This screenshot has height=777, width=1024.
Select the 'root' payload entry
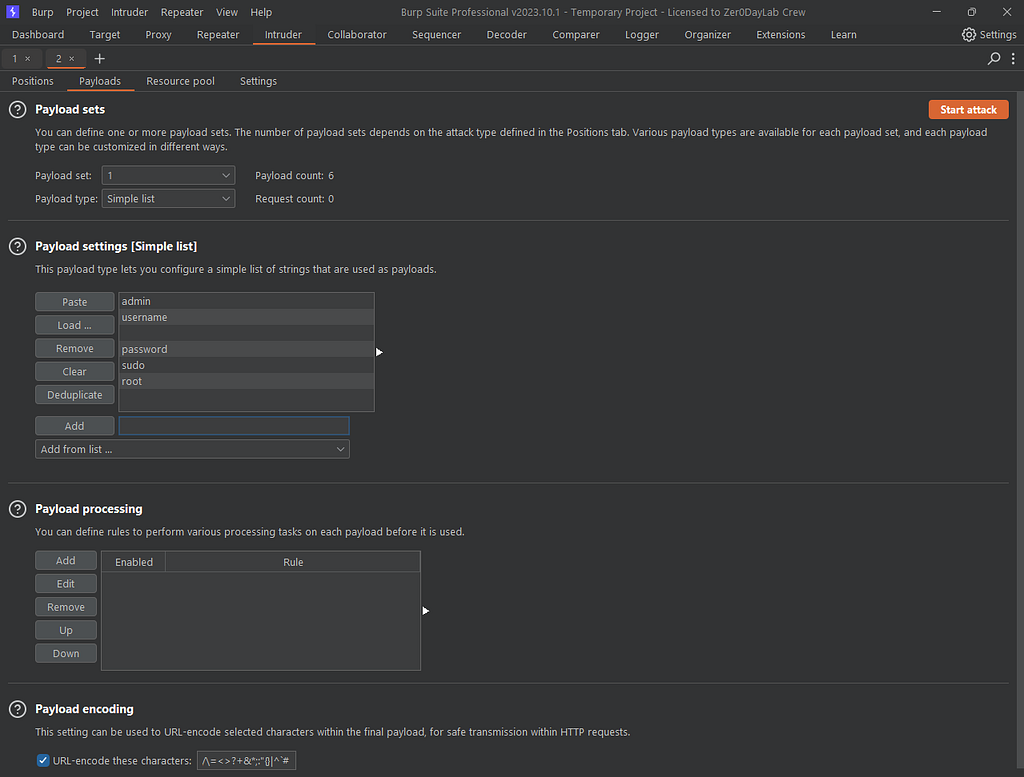click(246, 381)
